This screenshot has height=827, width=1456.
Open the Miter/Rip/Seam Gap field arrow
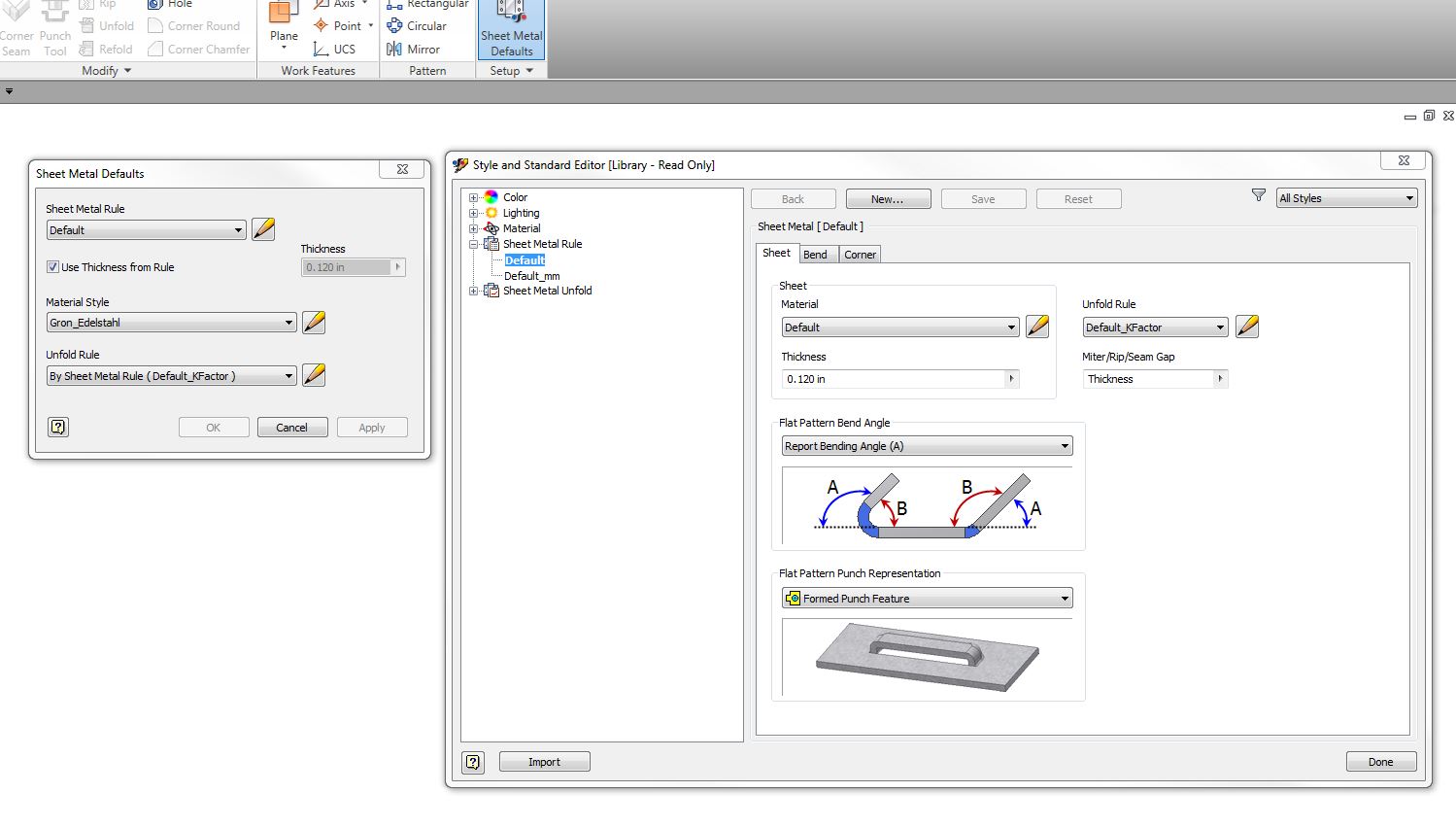coord(1221,379)
